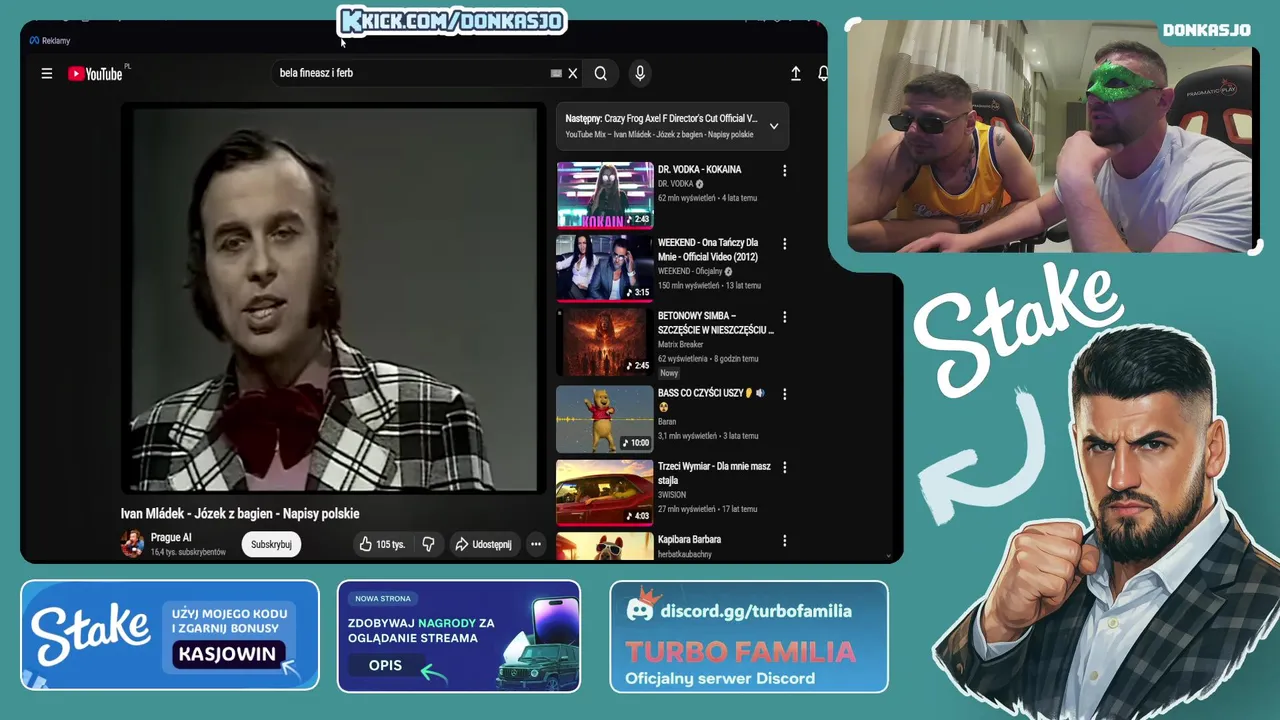
Task: Open the upload/create icon
Action: 796,73
